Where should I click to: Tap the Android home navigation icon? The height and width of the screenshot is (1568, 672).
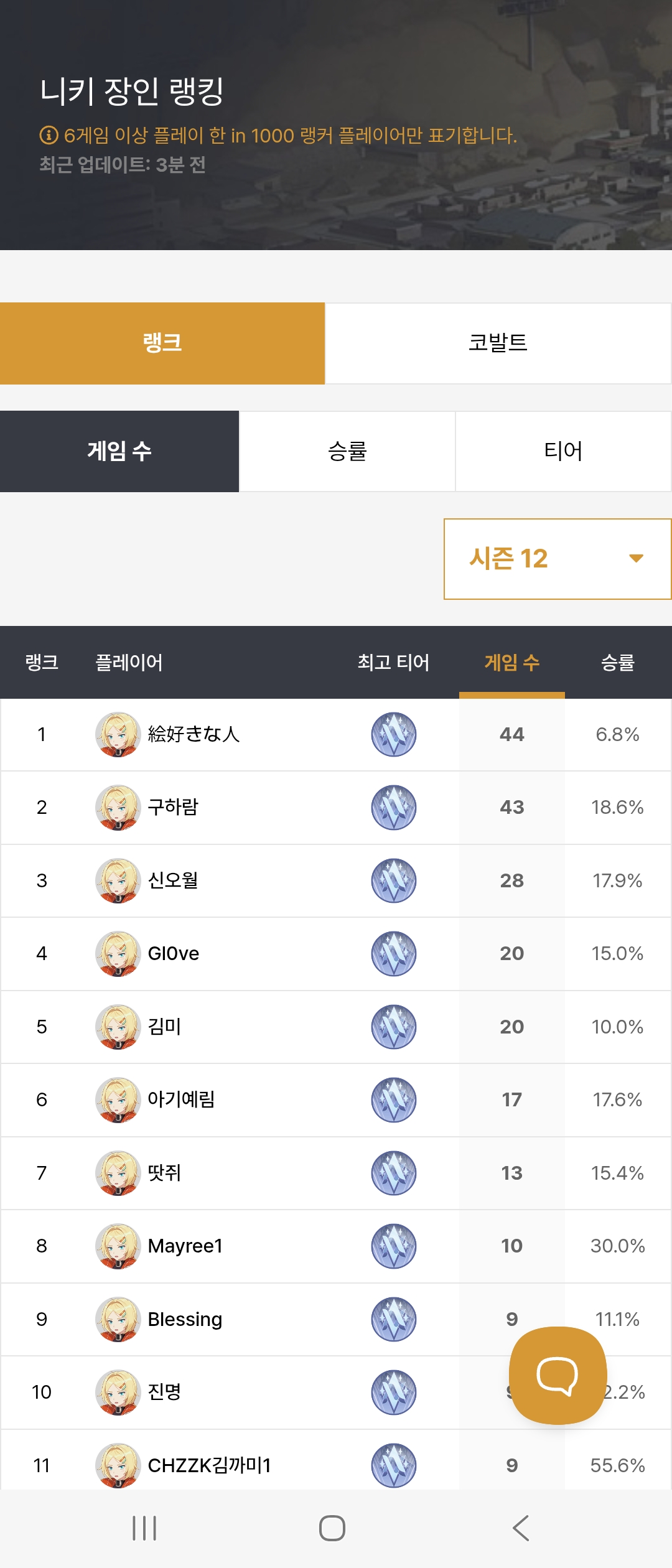coord(332,1528)
